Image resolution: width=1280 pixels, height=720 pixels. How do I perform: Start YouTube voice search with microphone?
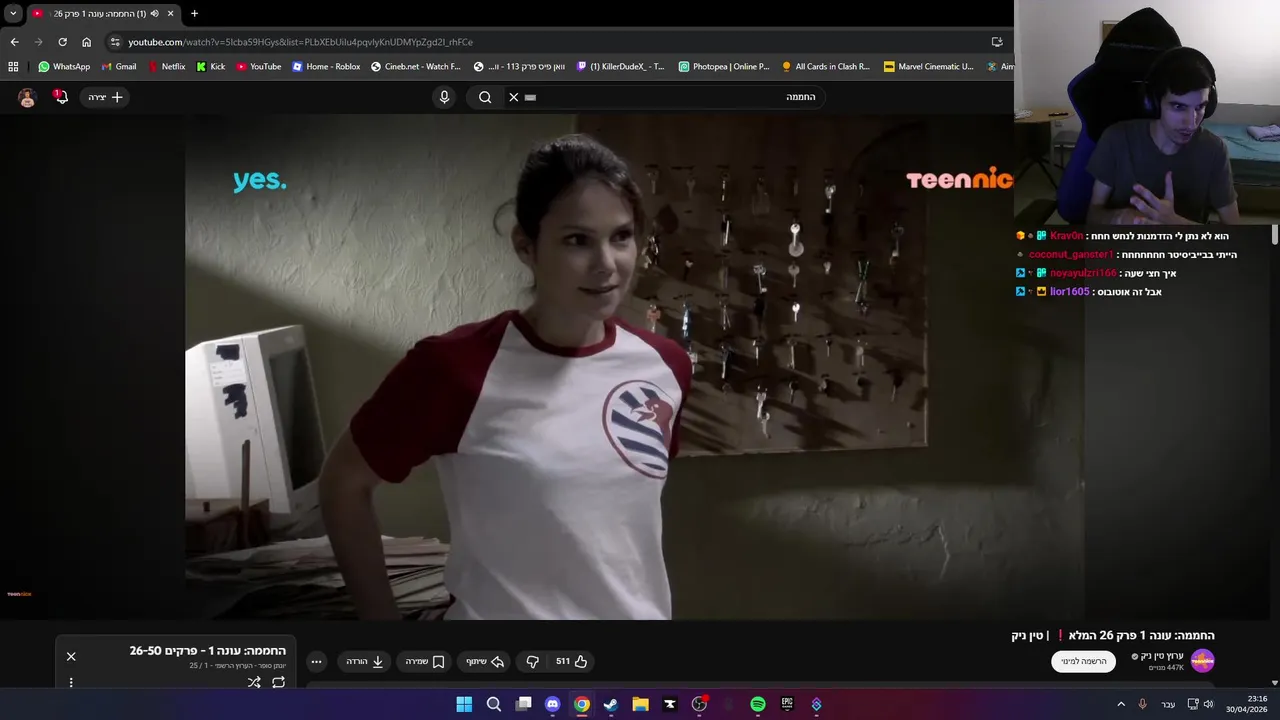[x=444, y=97]
